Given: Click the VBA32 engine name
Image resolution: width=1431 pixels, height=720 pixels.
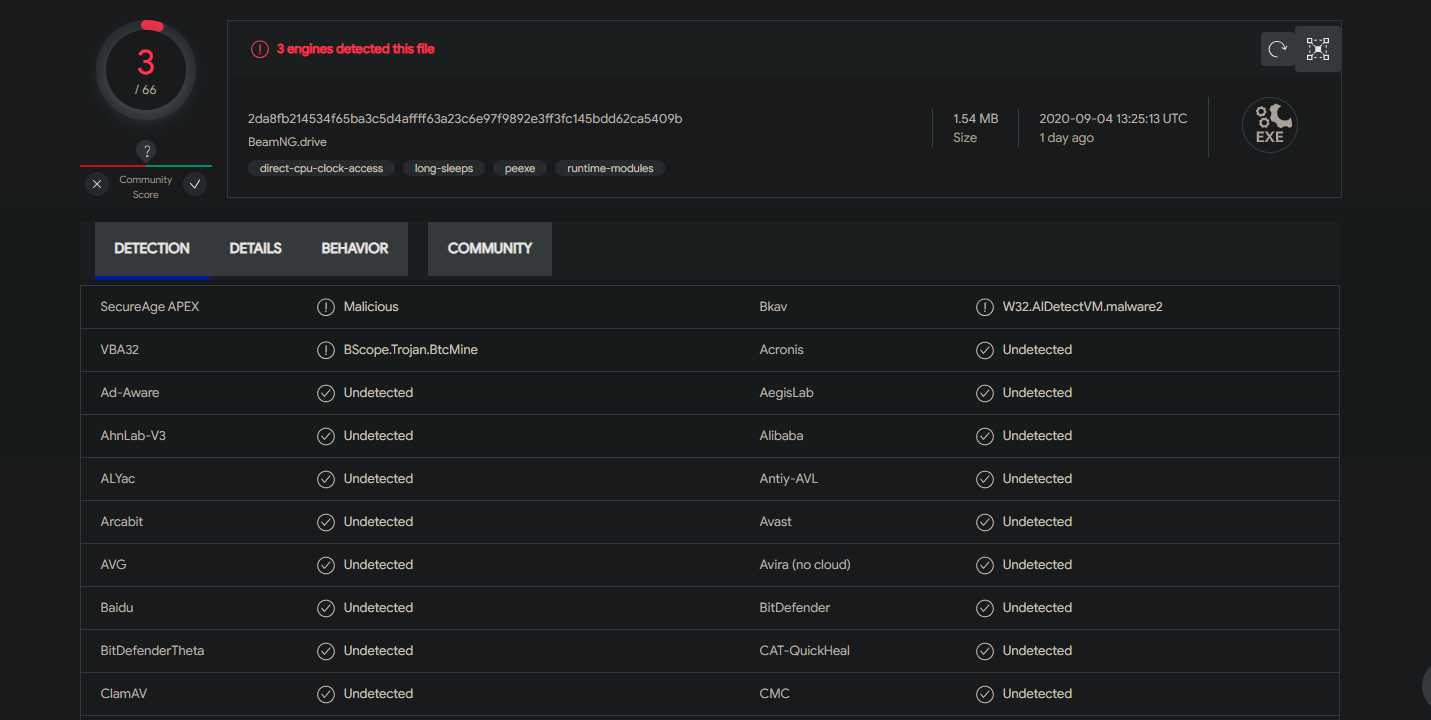Looking at the screenshot, I should [121, 350].
